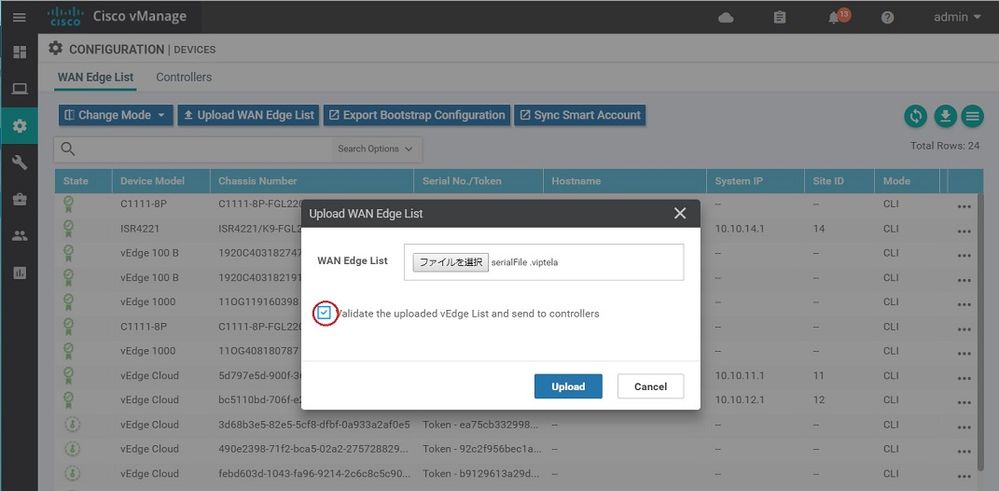Viewport: 999px width, 491px height.
Task: Click the blue Upload button
Action: point(568,387)
